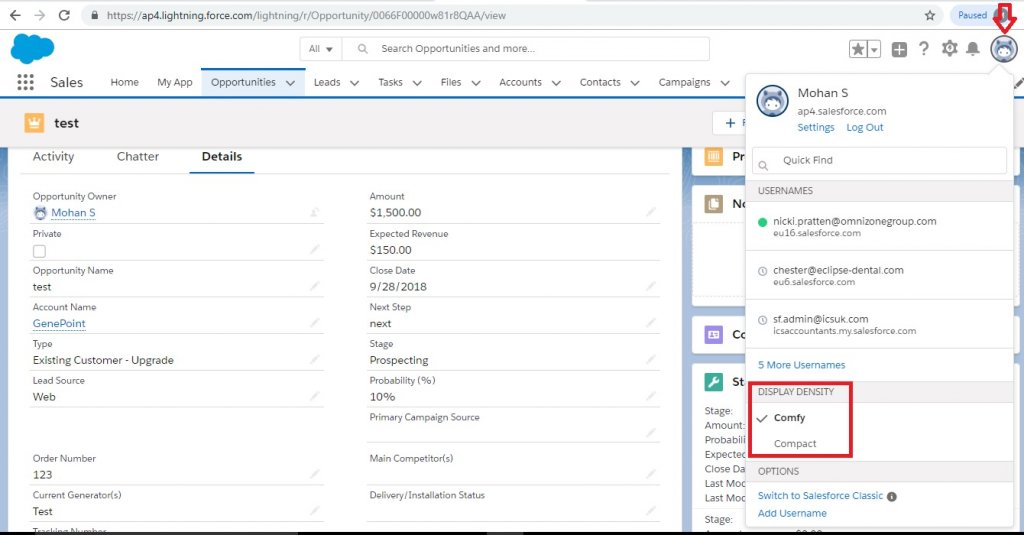Viewport: 1024px width, 535px height.
Task: Edit Close Date pencil icon
Action: pyautogui.click(x=651, y=286)
